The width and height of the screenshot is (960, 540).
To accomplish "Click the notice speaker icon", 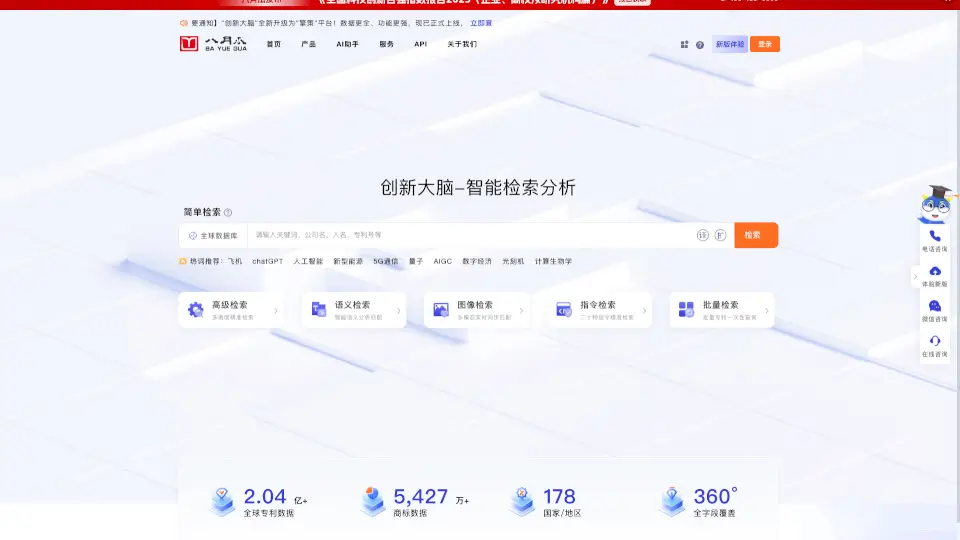I will pyautogui.click(x=184, y=23).
